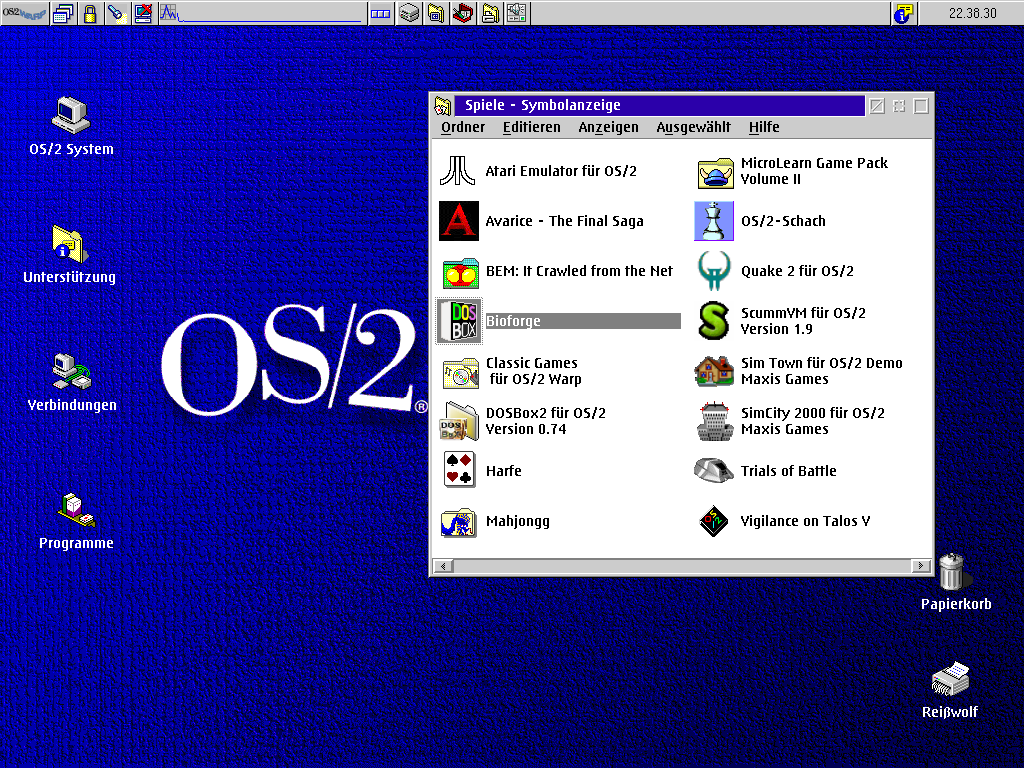
Task: Open the window list in WarpCenter
Action: coord(63,13)
